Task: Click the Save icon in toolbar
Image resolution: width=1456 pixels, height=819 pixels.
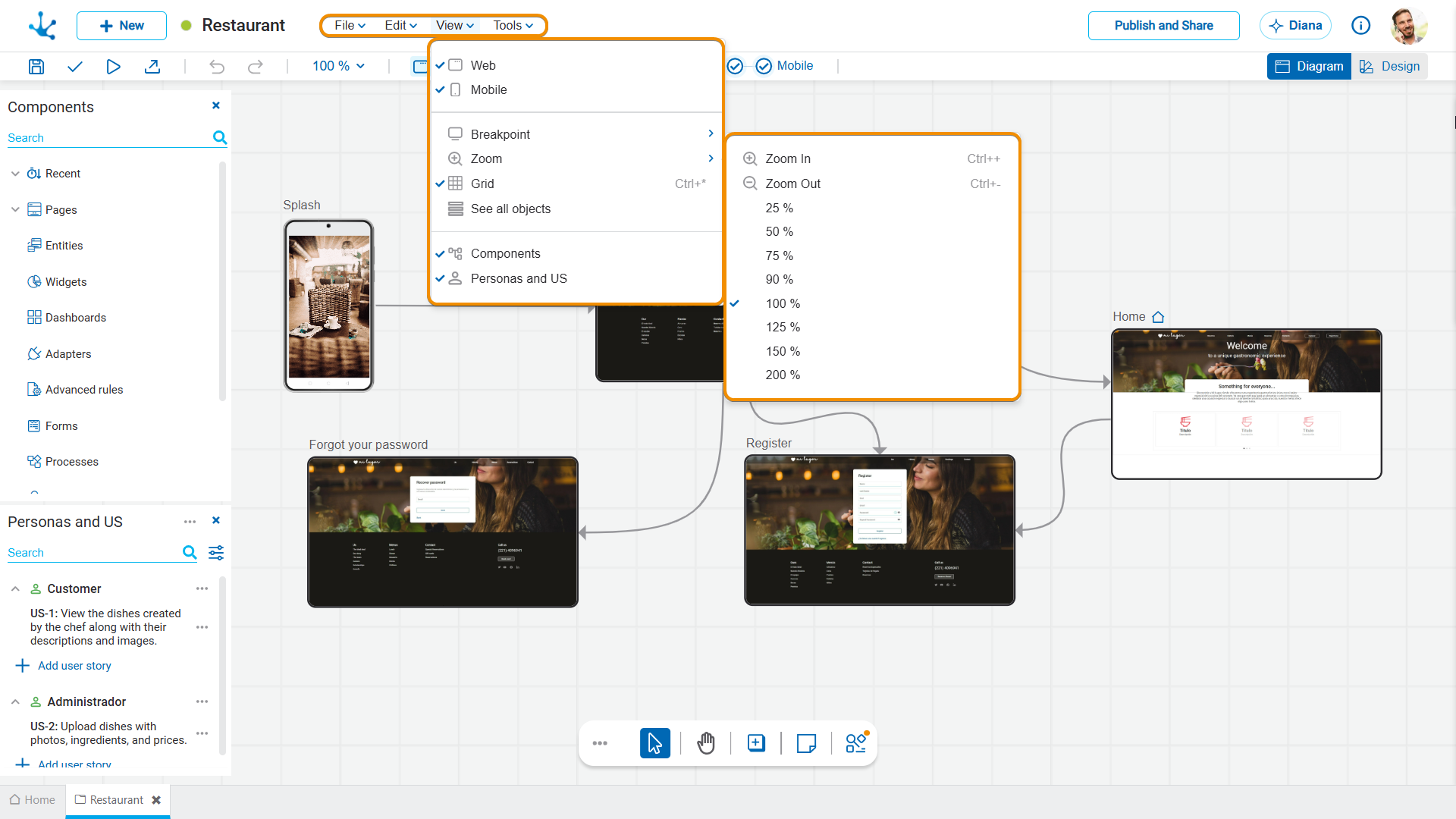Action: tap(36, 66)
